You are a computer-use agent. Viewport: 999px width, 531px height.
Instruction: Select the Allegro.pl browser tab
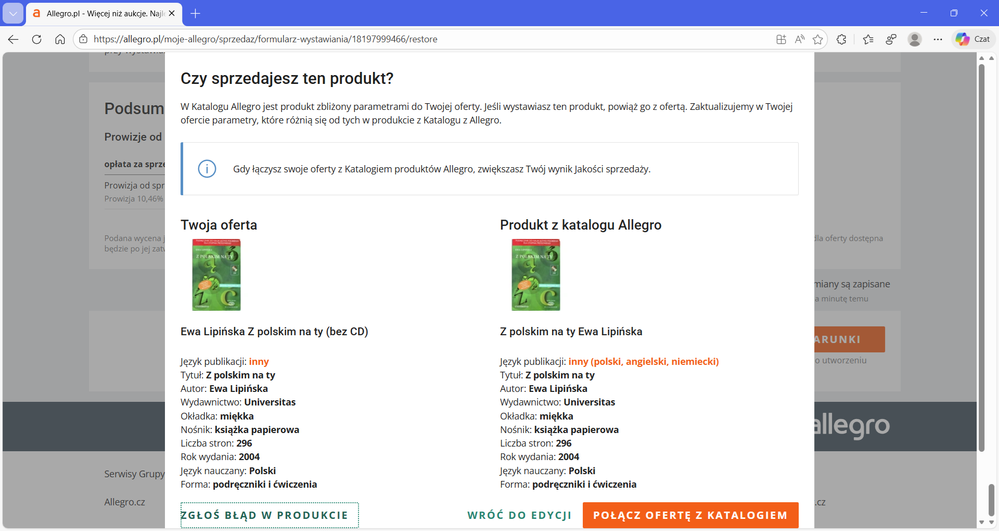pyautogui.click(x=95, y=13)
